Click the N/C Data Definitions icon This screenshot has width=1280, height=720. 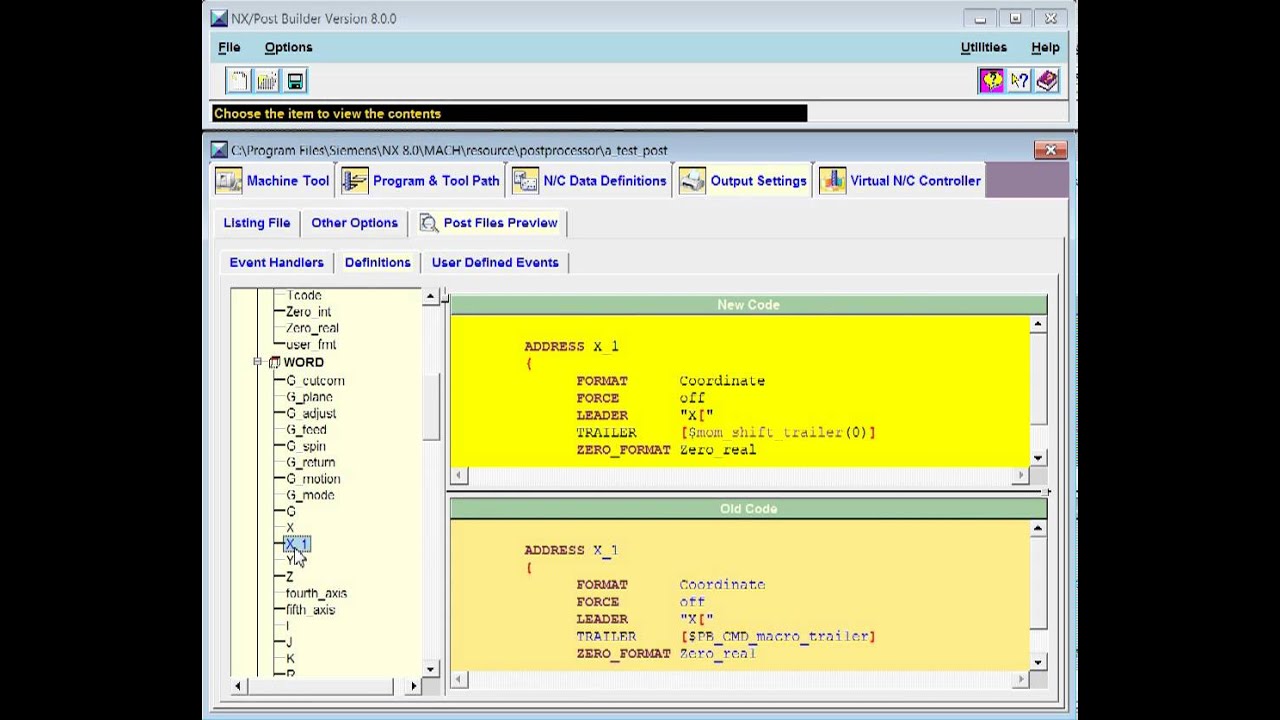tap(526, 181)
